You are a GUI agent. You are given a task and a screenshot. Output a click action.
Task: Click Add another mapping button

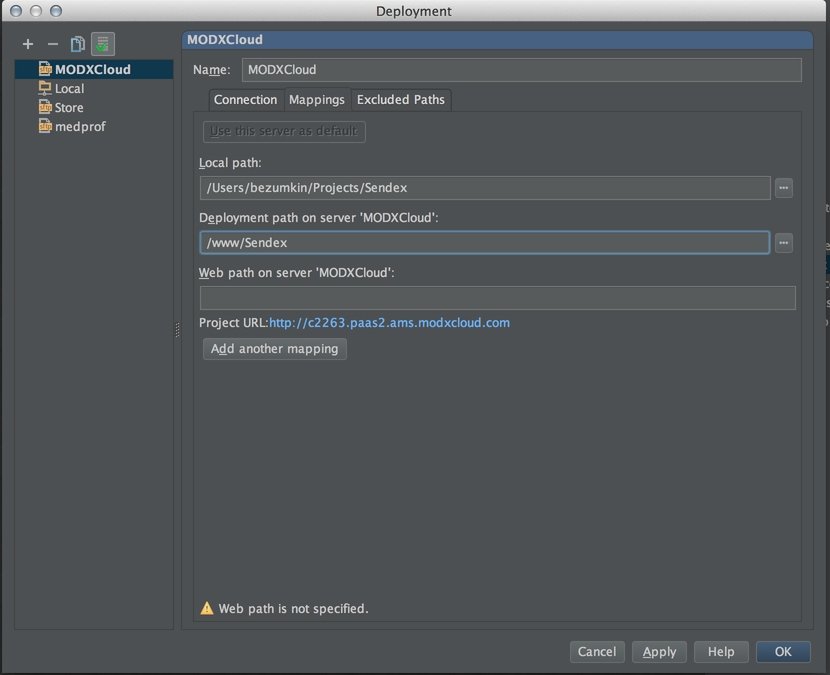tap(275, 349)
